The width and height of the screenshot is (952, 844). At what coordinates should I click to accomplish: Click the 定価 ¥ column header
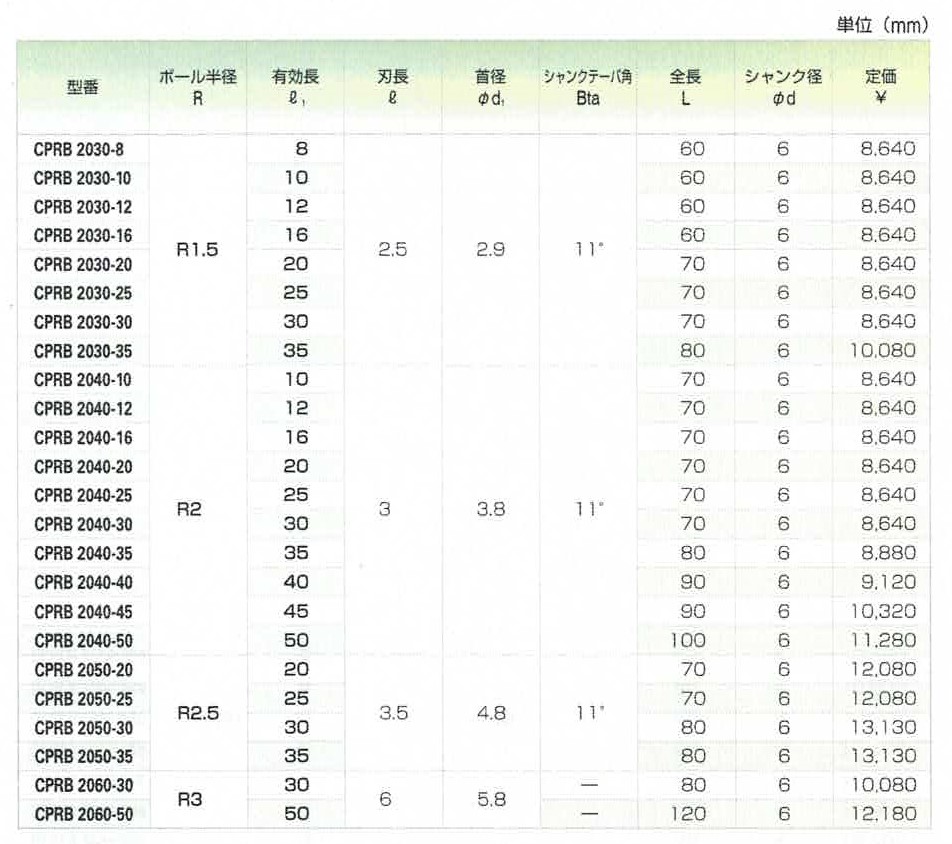[881, 87]
